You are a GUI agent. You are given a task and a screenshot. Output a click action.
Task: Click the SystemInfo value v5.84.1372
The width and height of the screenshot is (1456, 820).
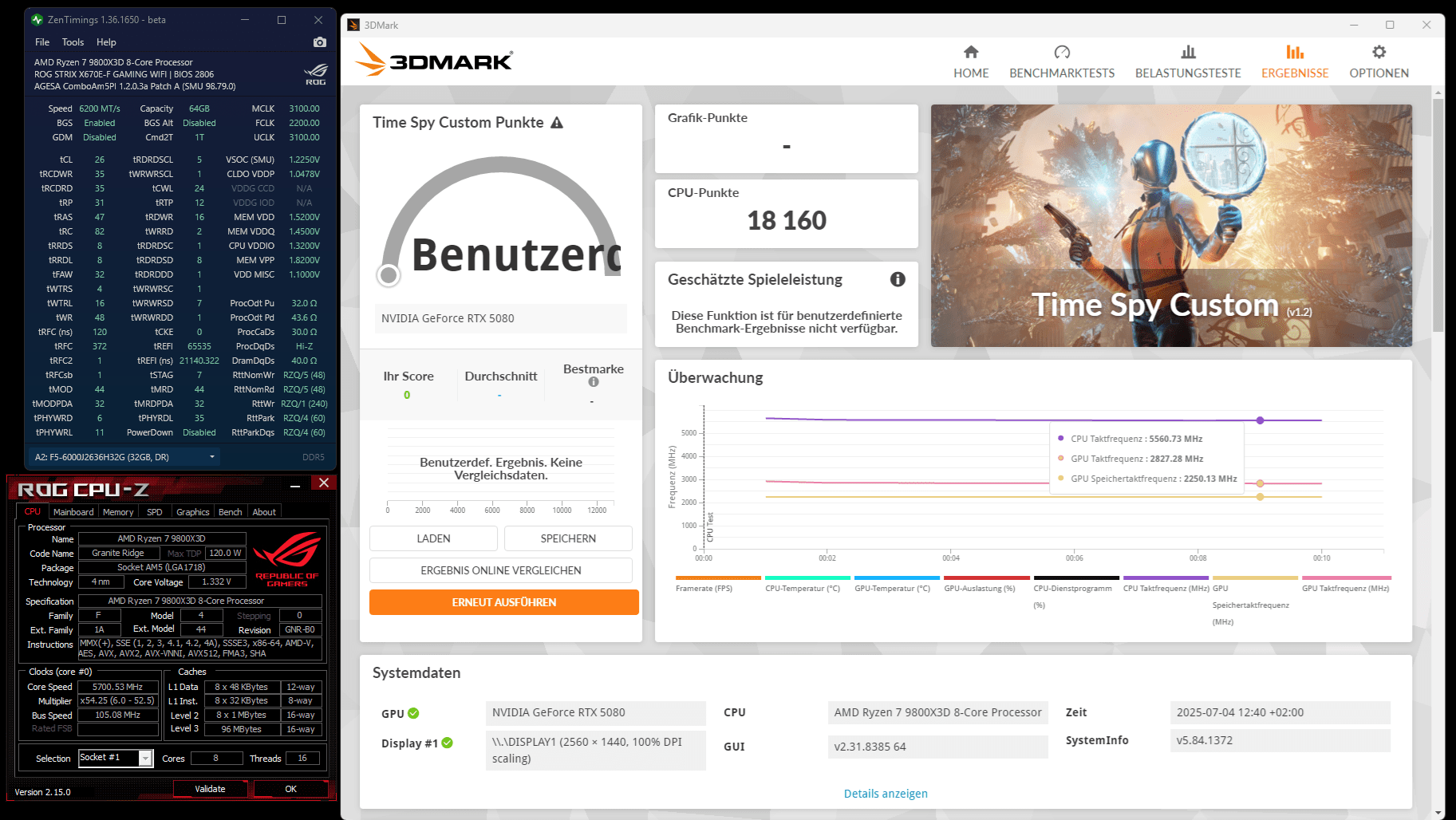tap(1280, 741)
